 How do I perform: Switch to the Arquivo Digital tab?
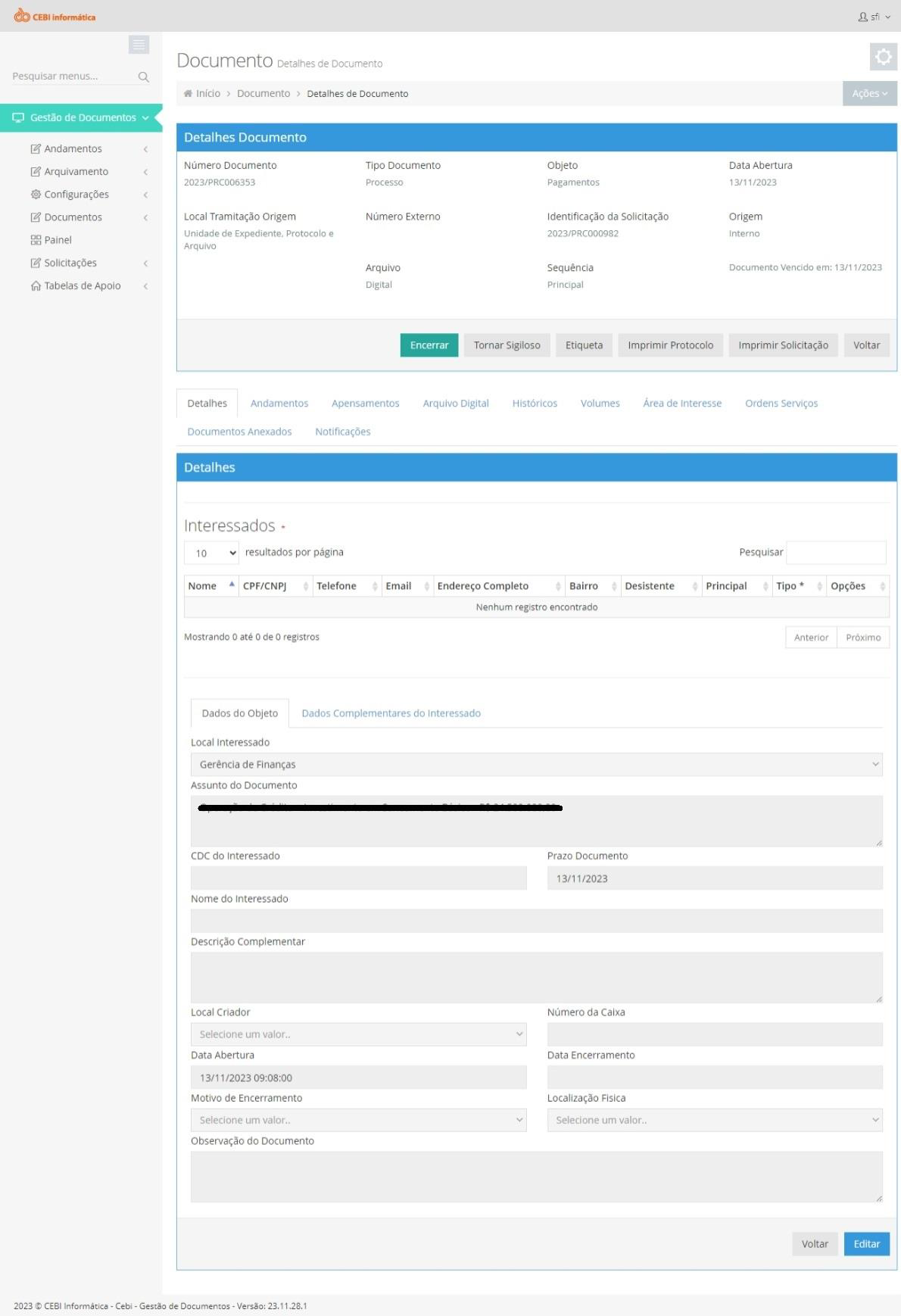pos(456,404)
